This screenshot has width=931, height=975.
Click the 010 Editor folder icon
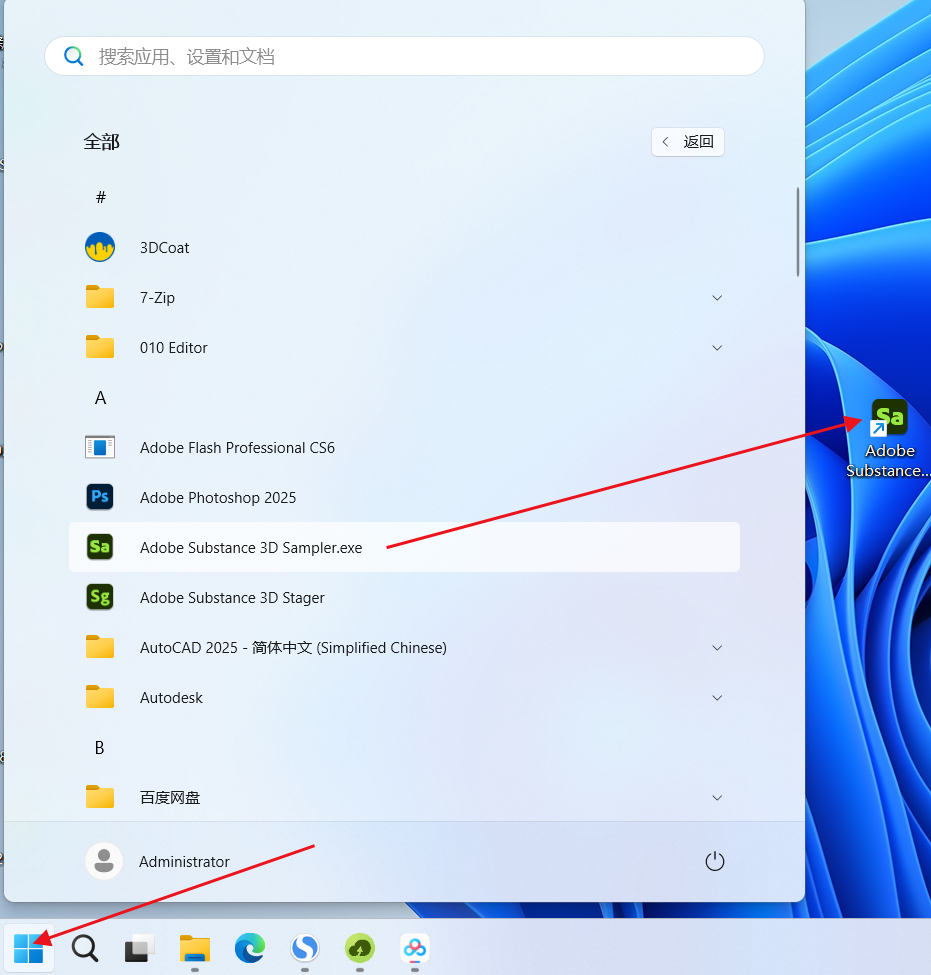100,347
